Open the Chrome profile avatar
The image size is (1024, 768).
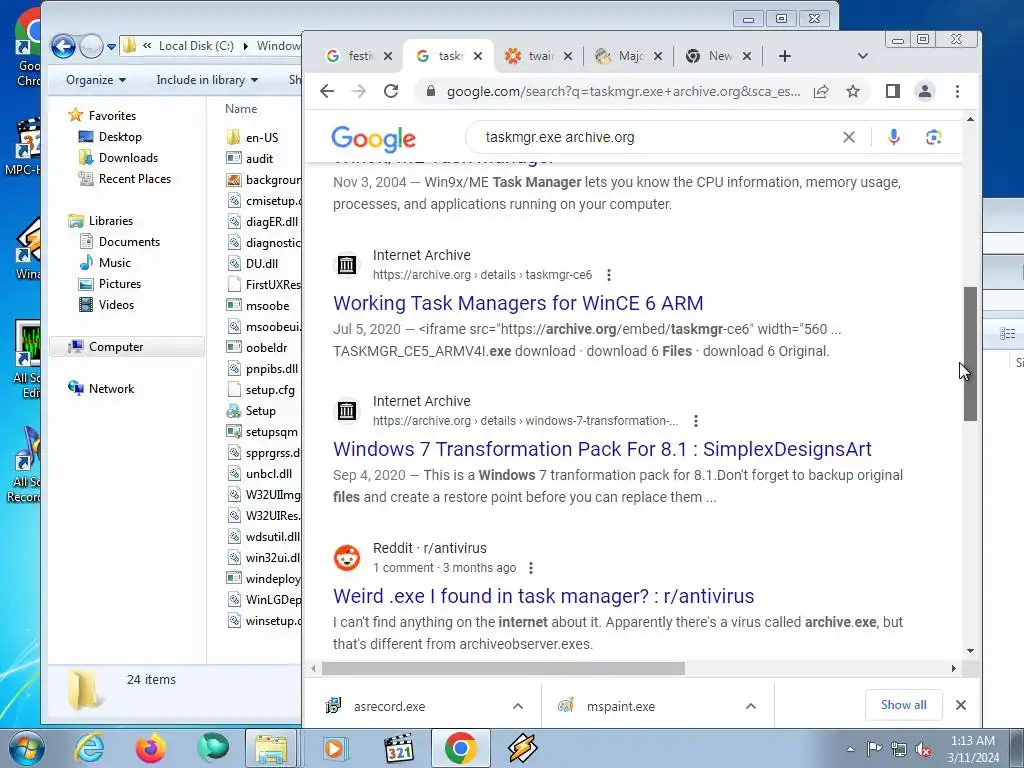925,91
